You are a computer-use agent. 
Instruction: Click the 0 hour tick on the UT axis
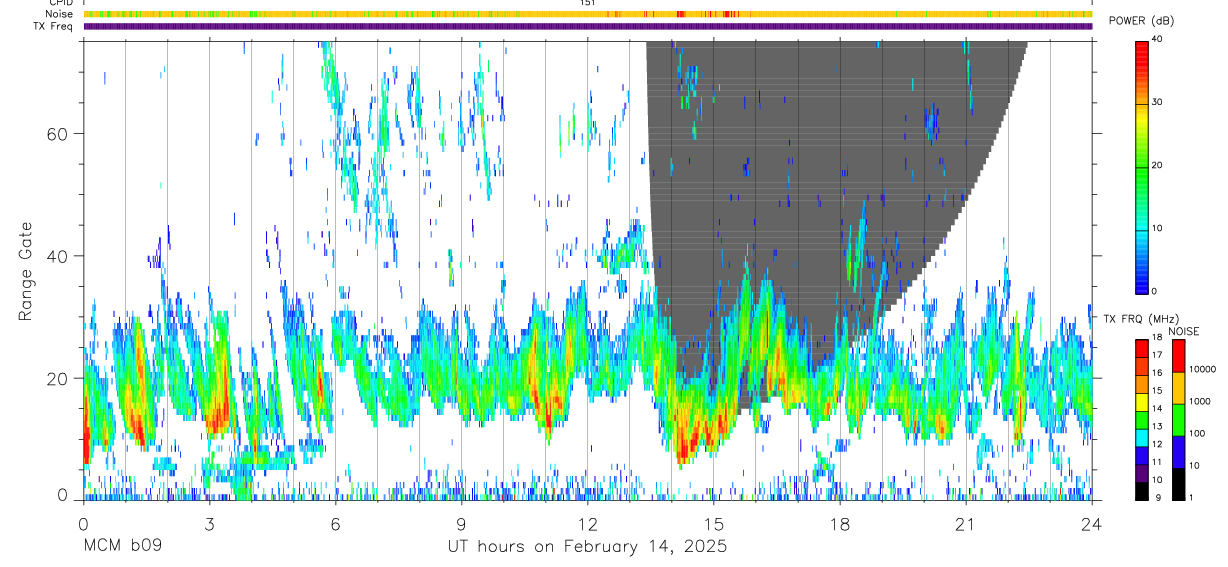(83, 524)
